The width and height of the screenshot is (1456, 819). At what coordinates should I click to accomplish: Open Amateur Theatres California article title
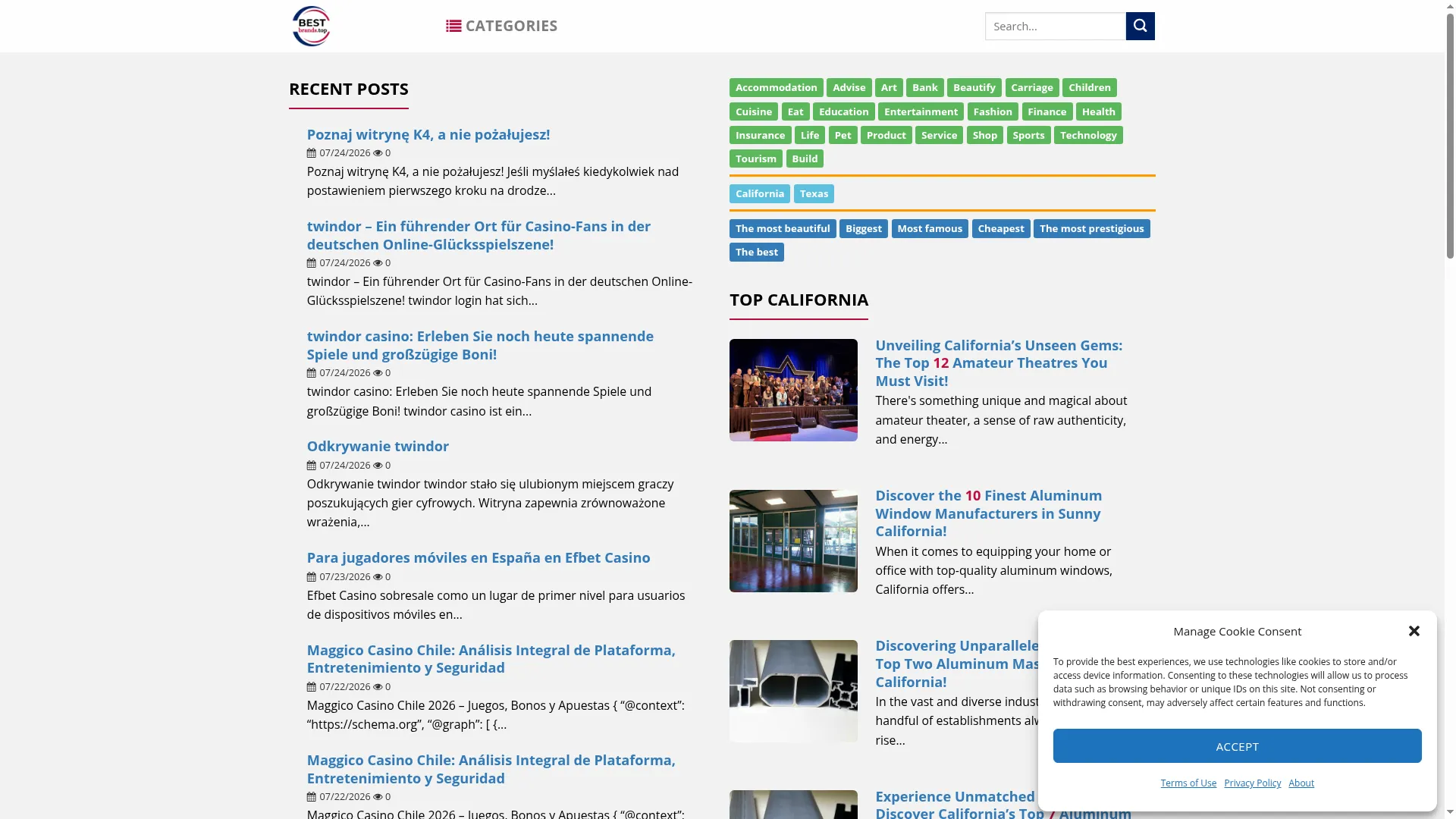point(999,362)
